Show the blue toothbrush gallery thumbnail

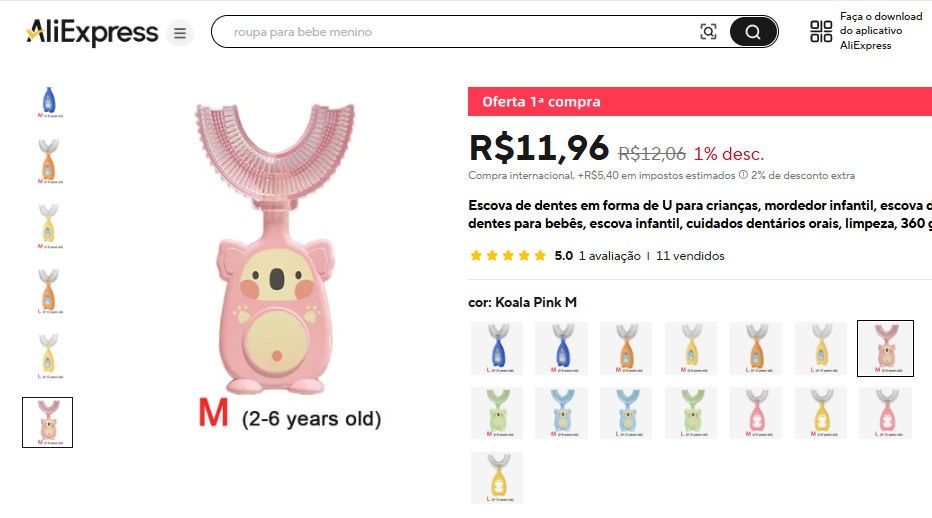click(48, 104)
